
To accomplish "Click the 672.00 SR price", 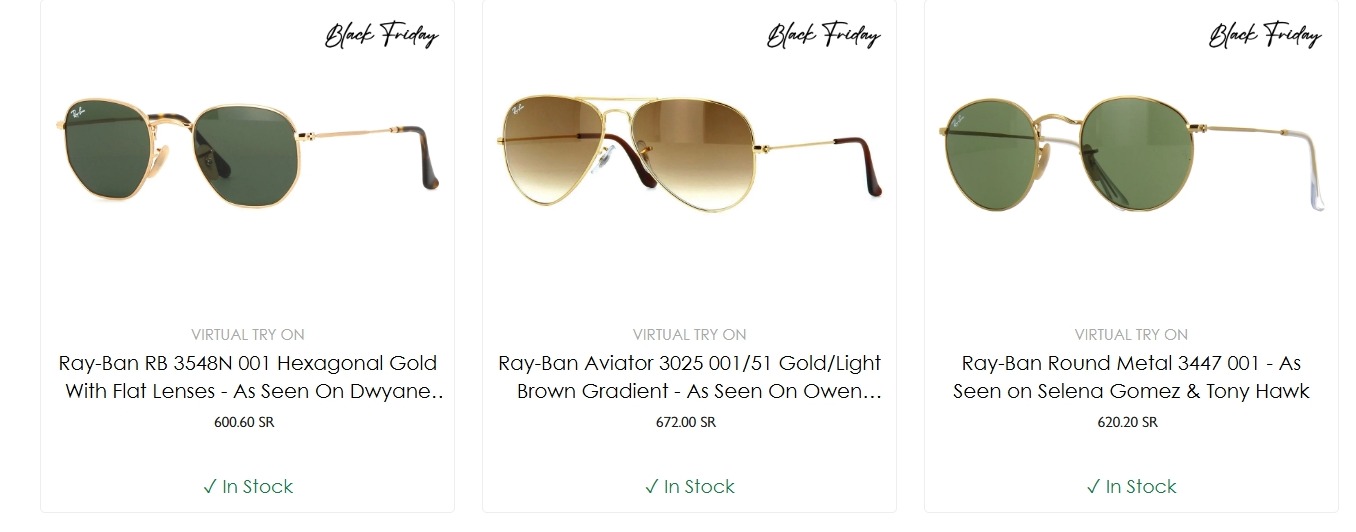I will [686, 422].
